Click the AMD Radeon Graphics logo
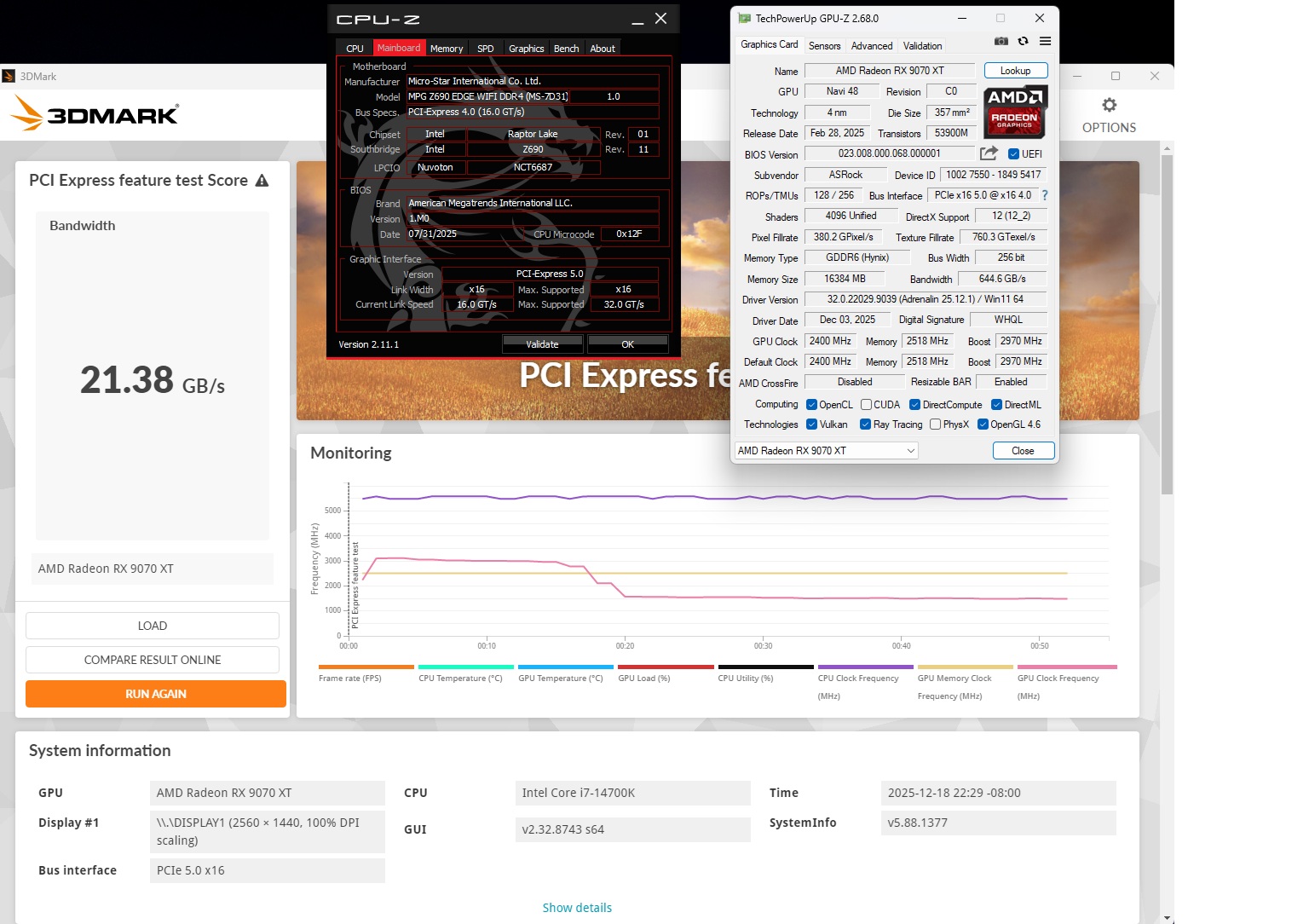The width and height of the screenshot is (1309, 924). pyautogui.click(x=1015, y=112)
